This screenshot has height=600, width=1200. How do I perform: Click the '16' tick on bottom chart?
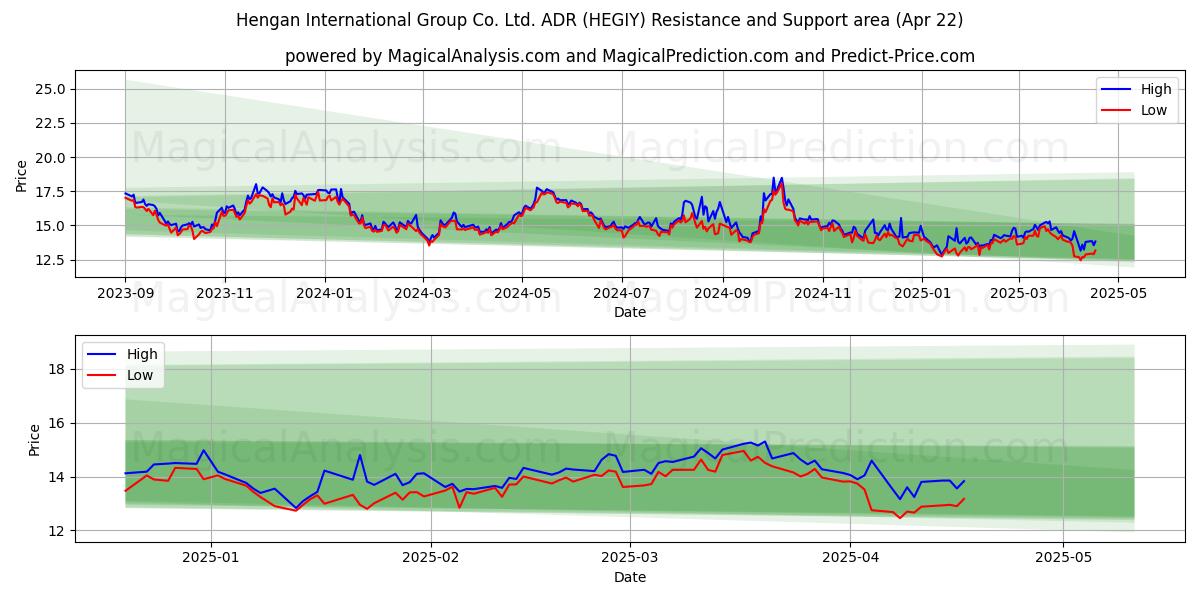(x=57, y=424)
